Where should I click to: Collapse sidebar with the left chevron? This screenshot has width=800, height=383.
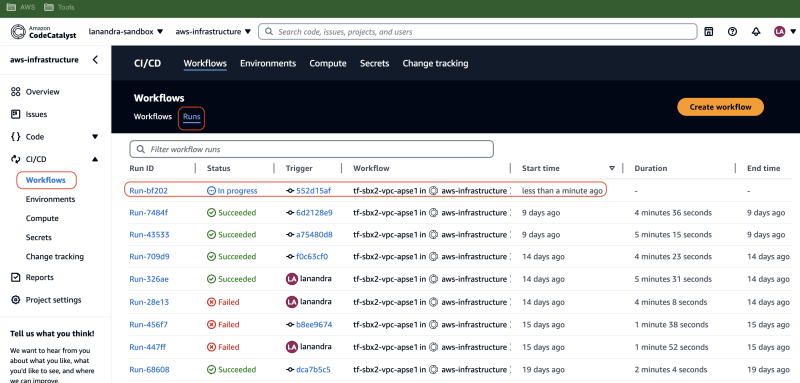[x=95, y=60]
